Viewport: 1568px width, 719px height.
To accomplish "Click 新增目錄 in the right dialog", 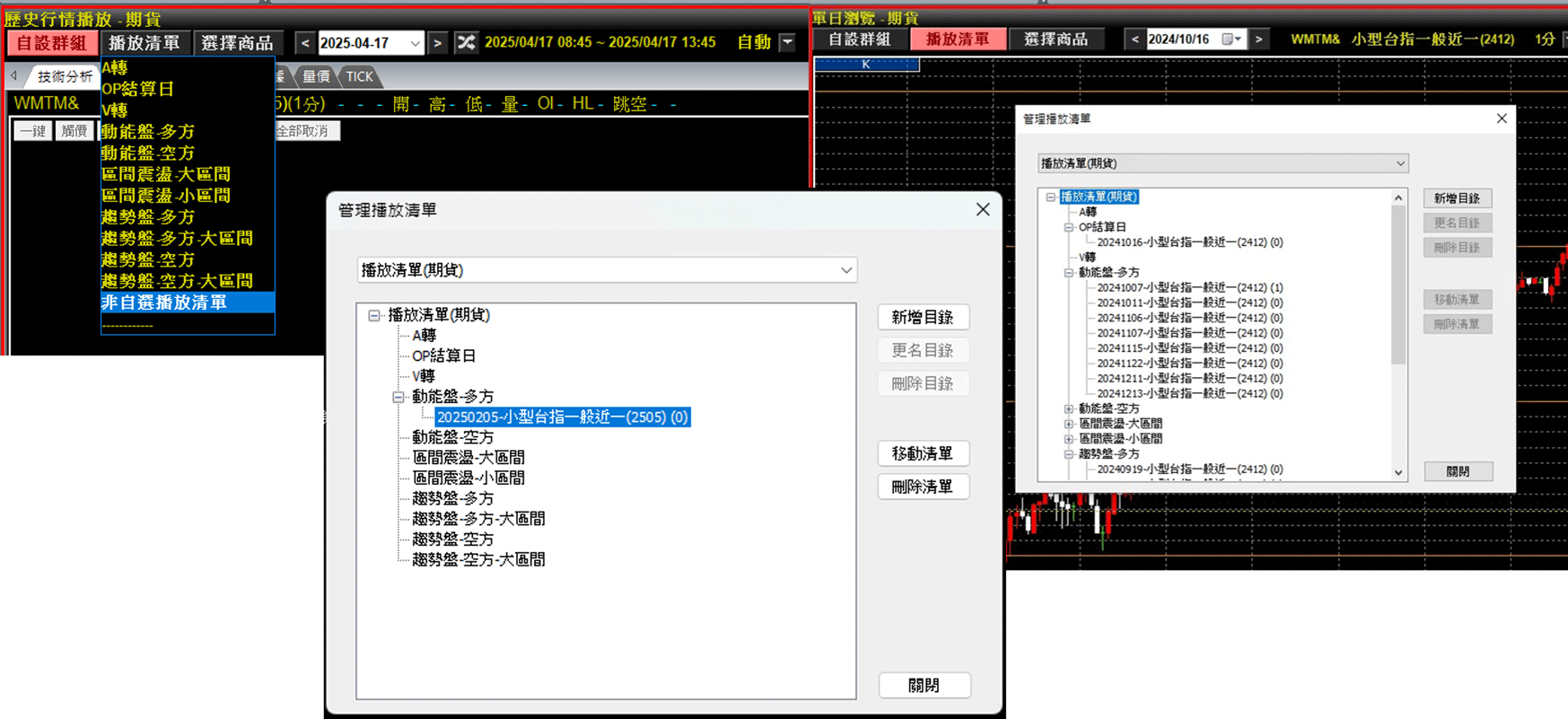I will [x=1457, y=198].
